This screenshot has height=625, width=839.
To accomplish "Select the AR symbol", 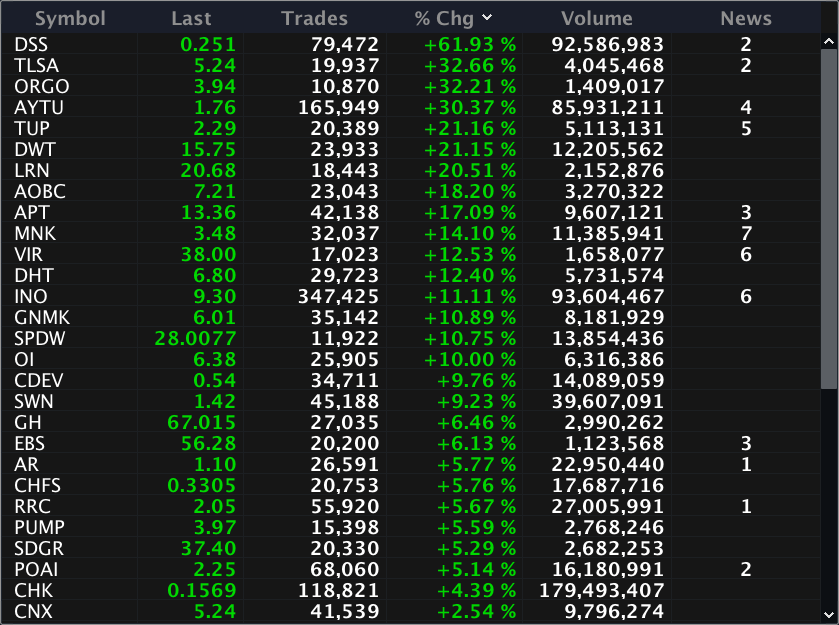I will pos(27,464).
